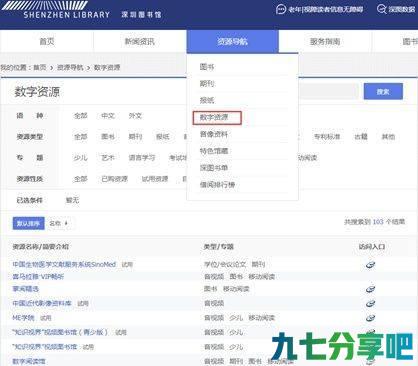Go to 首页 in the breadcrumb
This screenshot has height=366, width=418.
[40, 67]
